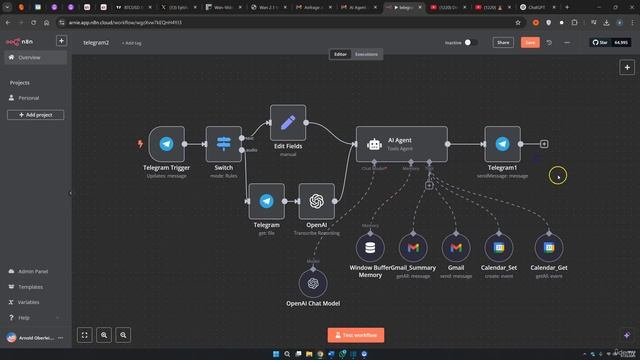This screenshot has width=640, height=360.
Task: Open Variables in the sidebar
Action: (x=35, y=302)
